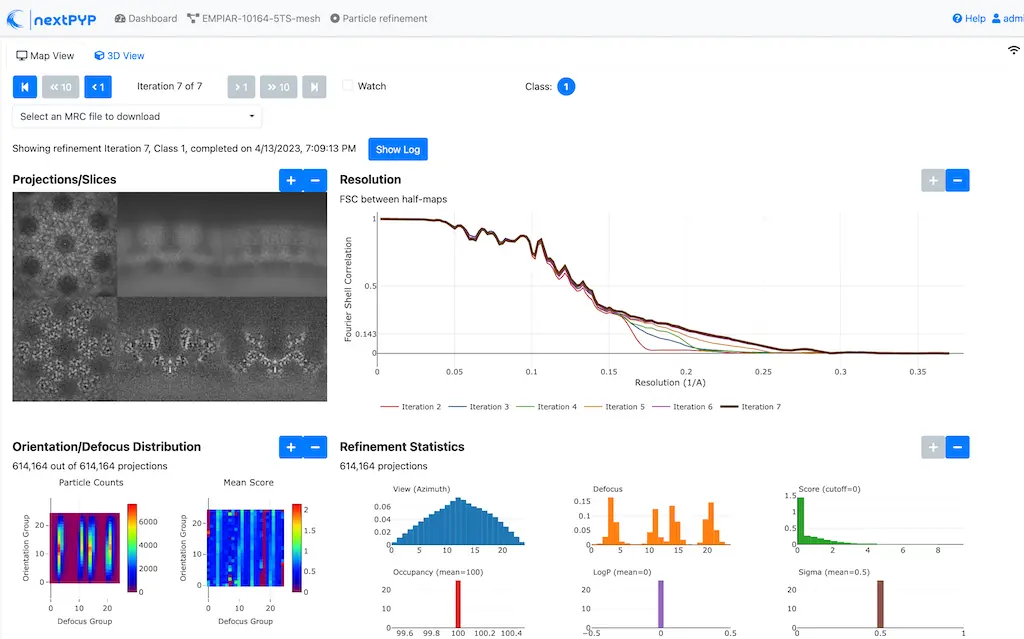This screenshot has height=639, width=1024.
Task: Open the MRC file download dropdown
Action: (x=137, y=117)
